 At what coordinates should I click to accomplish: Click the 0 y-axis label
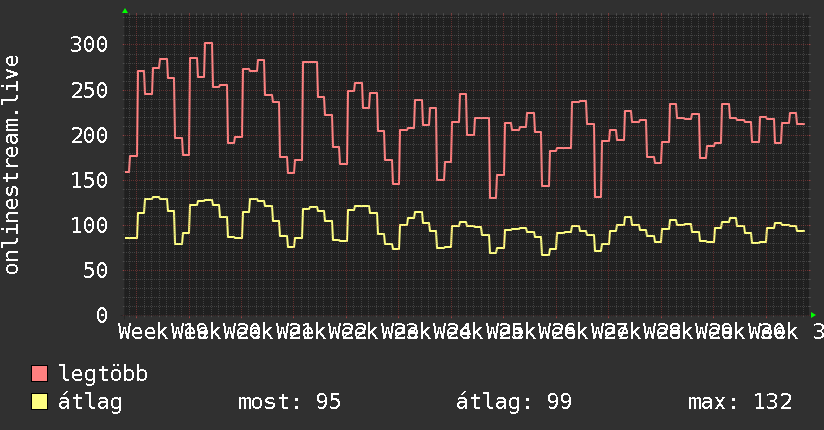[x=102, y=315]
